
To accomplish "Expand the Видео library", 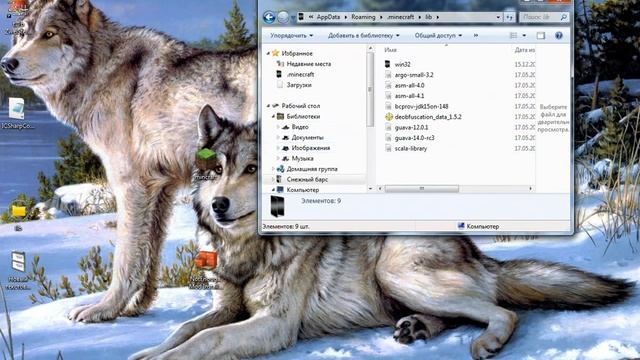I will [x=278, y=127].
